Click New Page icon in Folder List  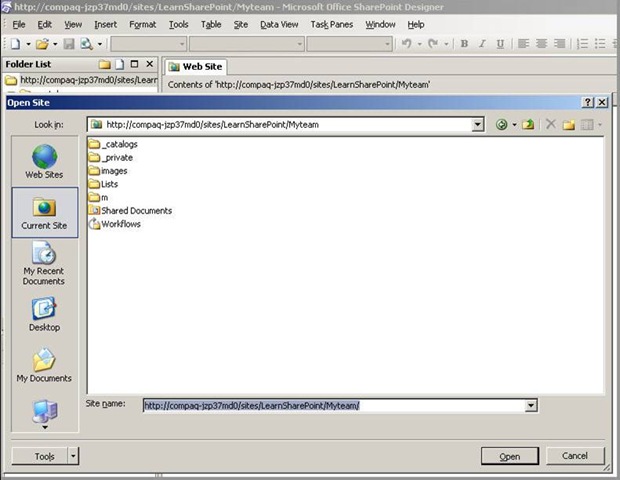[120, 64]
